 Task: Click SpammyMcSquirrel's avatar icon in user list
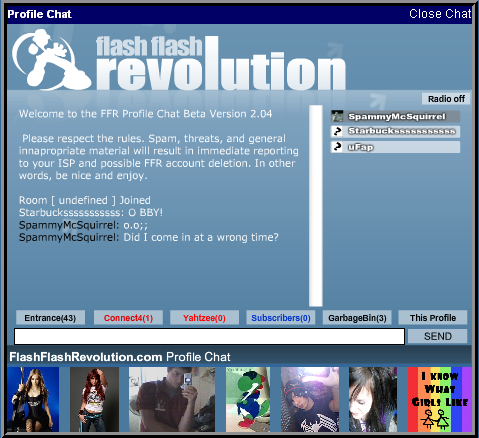pos(337,116)
